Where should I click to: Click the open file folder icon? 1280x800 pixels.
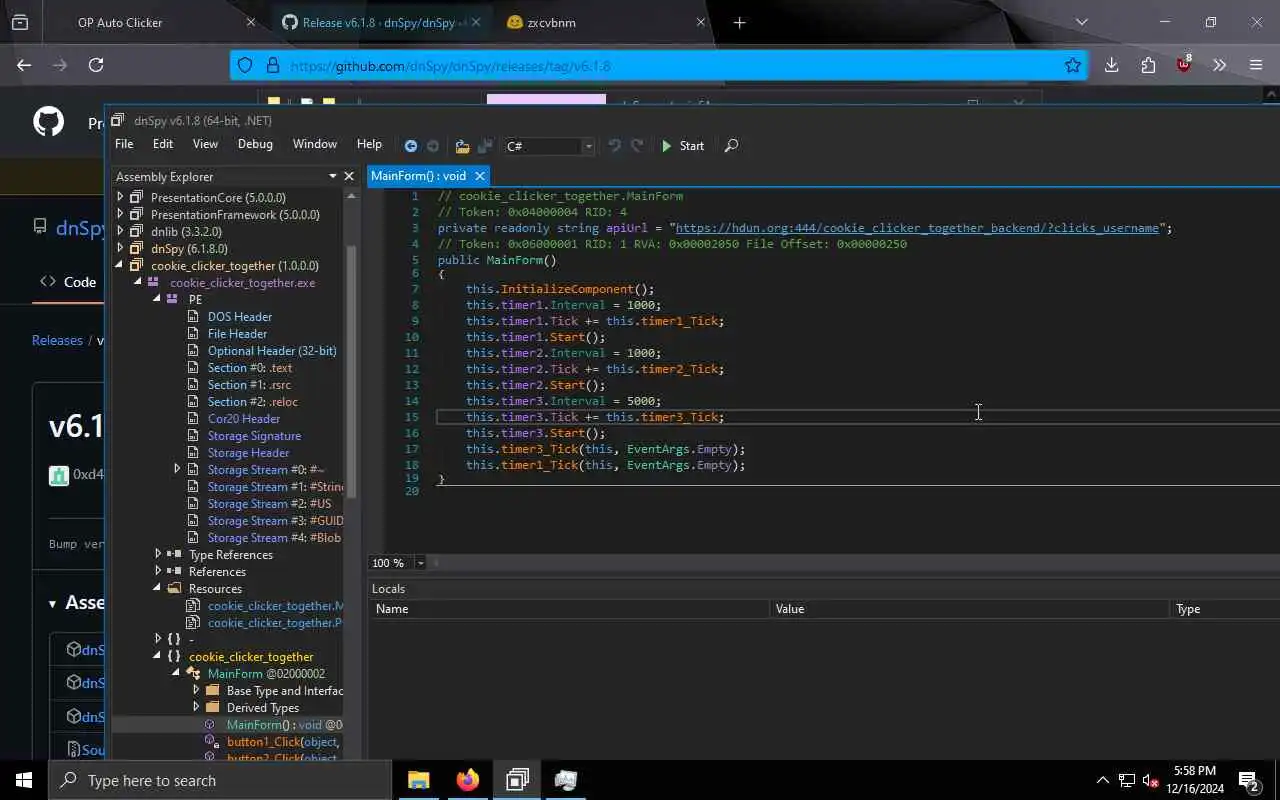click(462, 146)
